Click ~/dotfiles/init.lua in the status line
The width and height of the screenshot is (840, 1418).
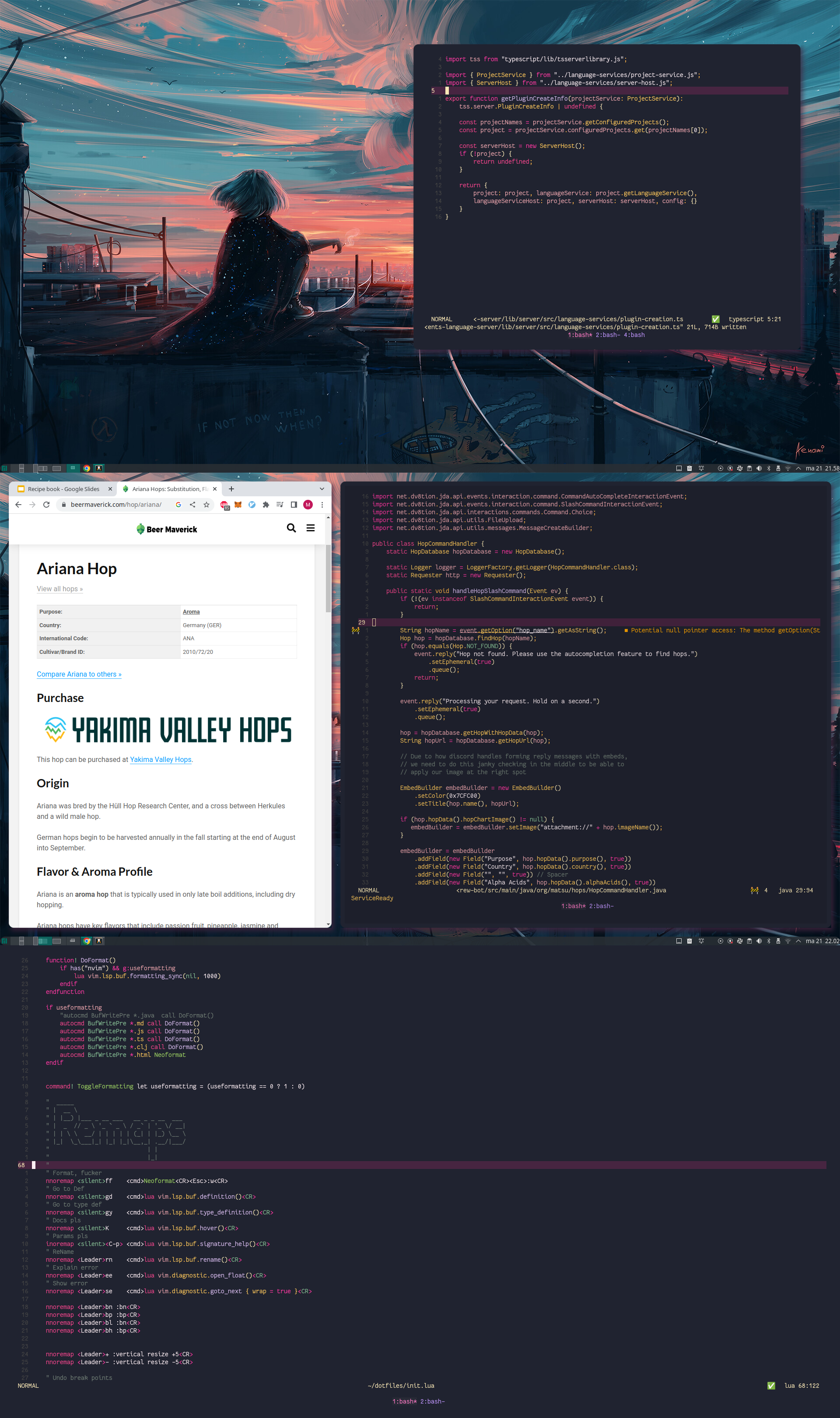point(401,1386)
